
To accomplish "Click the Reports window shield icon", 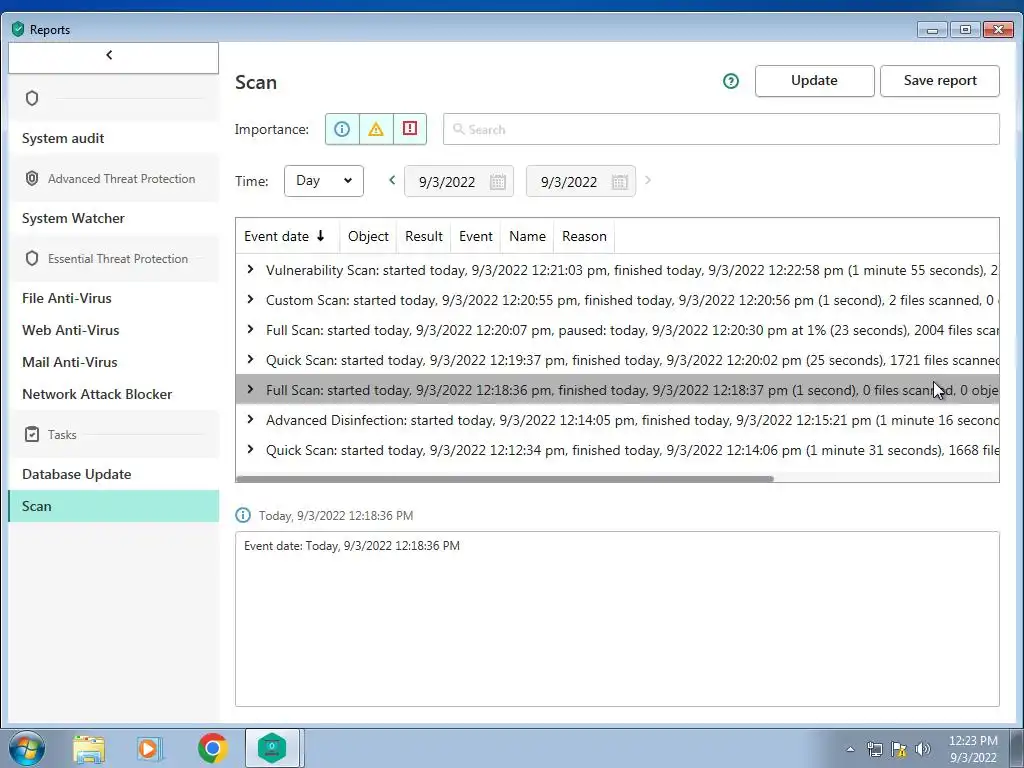I will click(x=18, y=29).
